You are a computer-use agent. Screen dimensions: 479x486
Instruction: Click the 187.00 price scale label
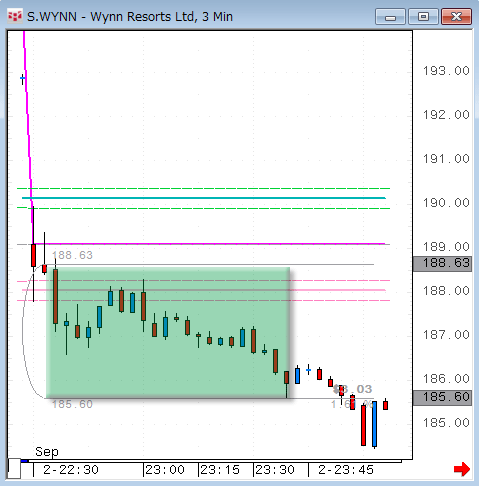tap(446, 335)
